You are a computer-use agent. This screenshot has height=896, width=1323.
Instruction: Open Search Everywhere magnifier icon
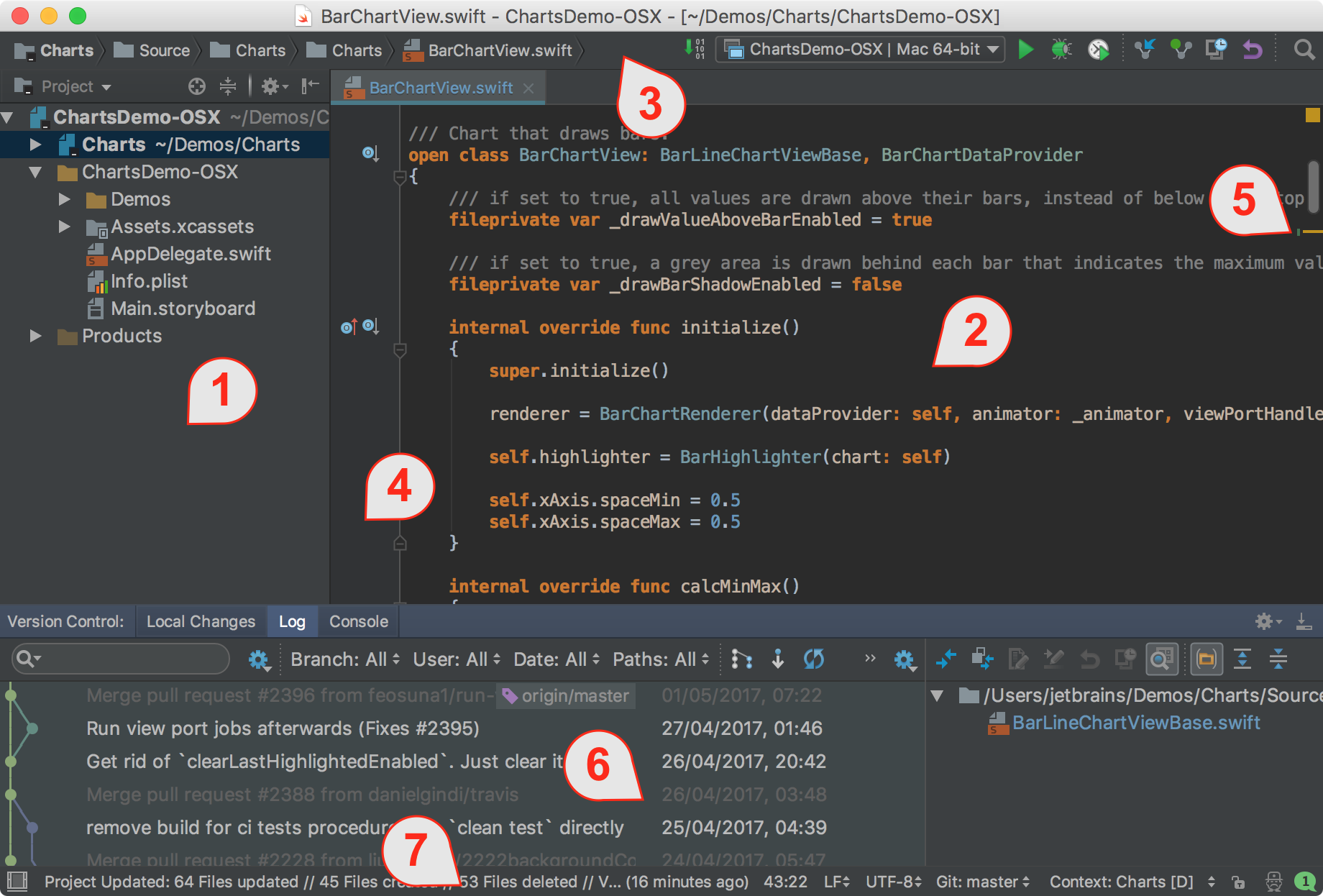(1303, 50)
